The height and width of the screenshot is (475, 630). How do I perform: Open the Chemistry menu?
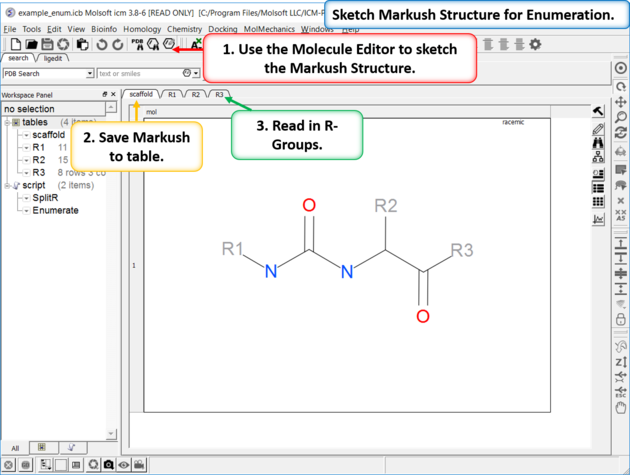(184, 29)
